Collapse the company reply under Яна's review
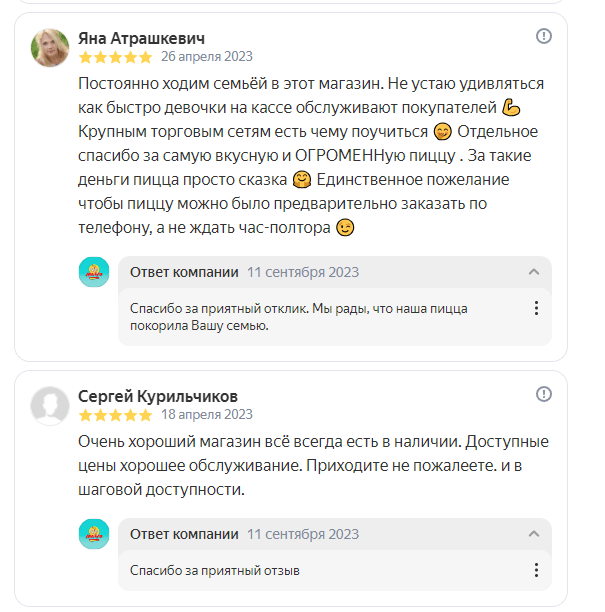The height and width of the screenshot is (612, 605). click(534, 272)
